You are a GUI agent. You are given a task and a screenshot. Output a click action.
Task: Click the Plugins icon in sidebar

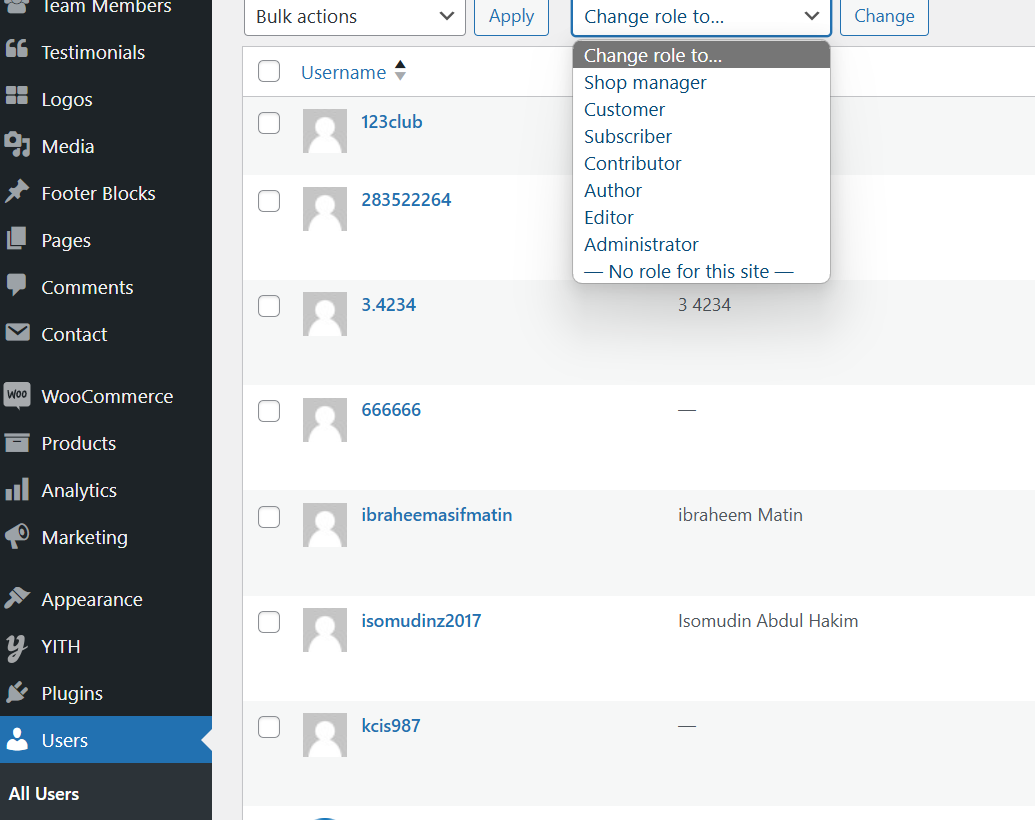pyautogui.click(x=18, y=693)
